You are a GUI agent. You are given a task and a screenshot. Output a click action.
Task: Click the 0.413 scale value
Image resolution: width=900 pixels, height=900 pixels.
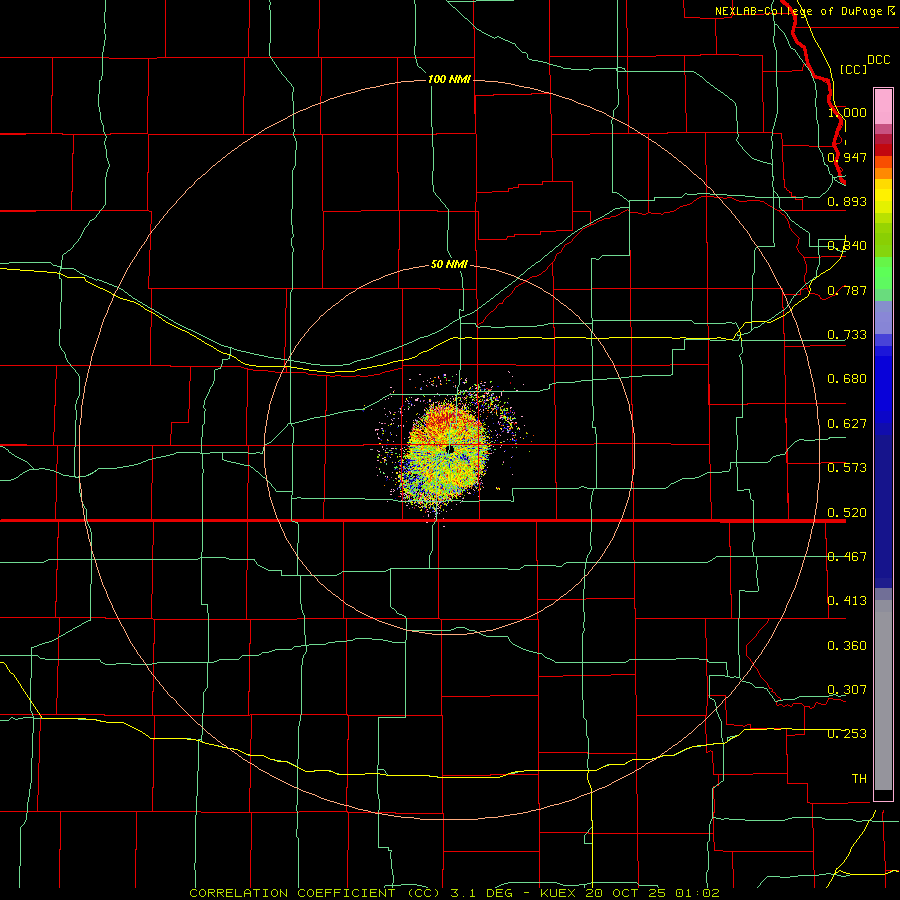[847, 601]
